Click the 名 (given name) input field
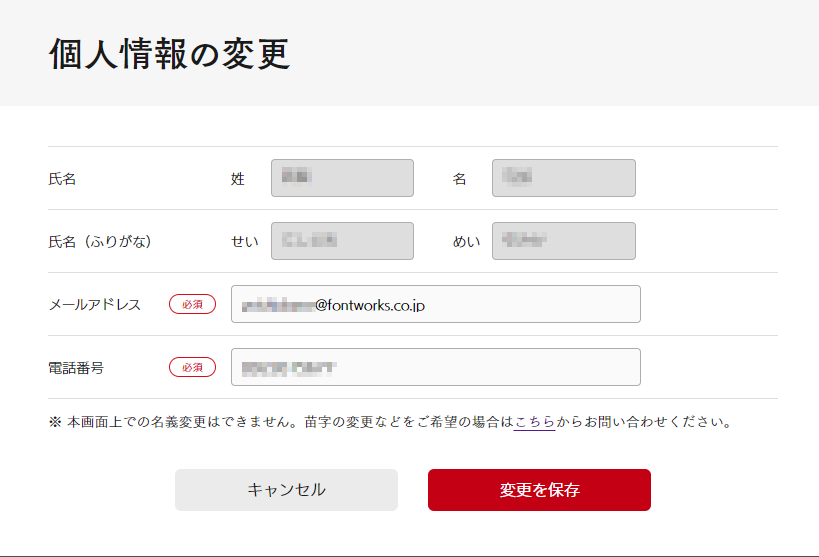The height and width of the screenshot is (557, 819). (563, 178)
